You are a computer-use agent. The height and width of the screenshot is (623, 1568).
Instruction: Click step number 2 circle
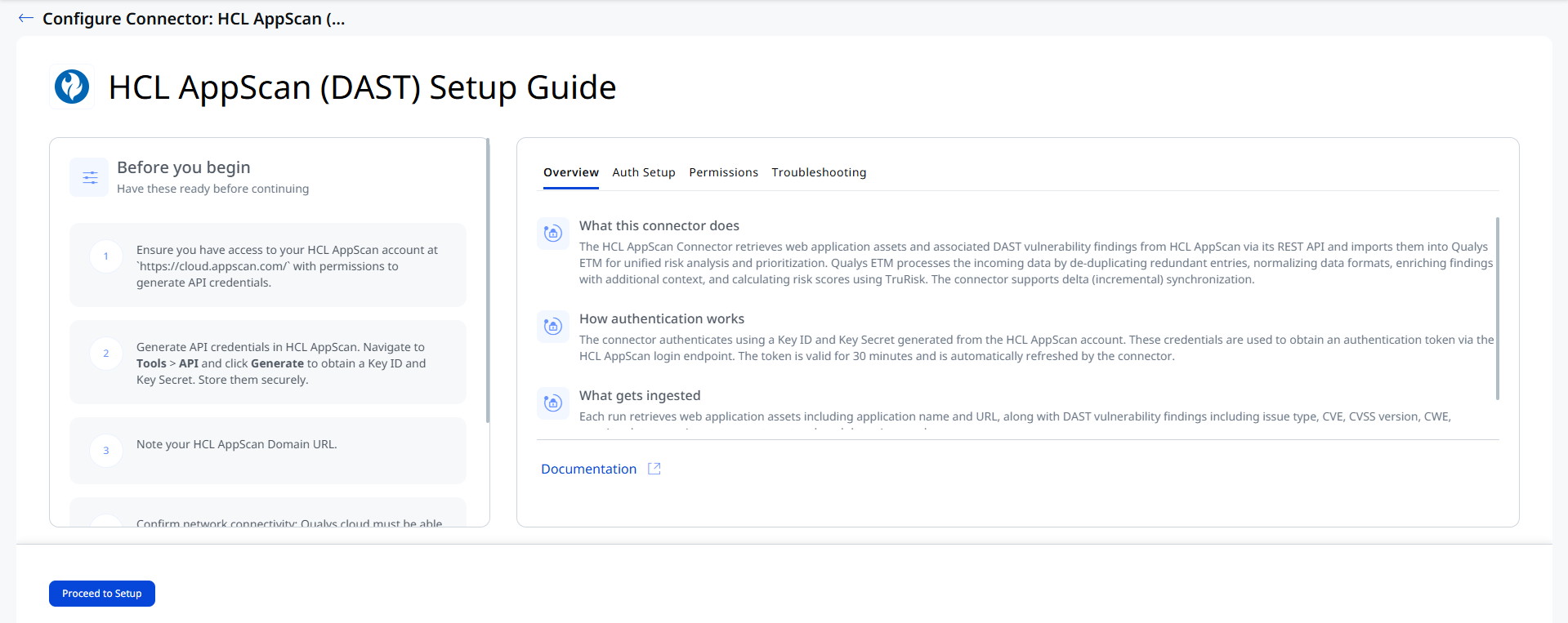point(106,354)
